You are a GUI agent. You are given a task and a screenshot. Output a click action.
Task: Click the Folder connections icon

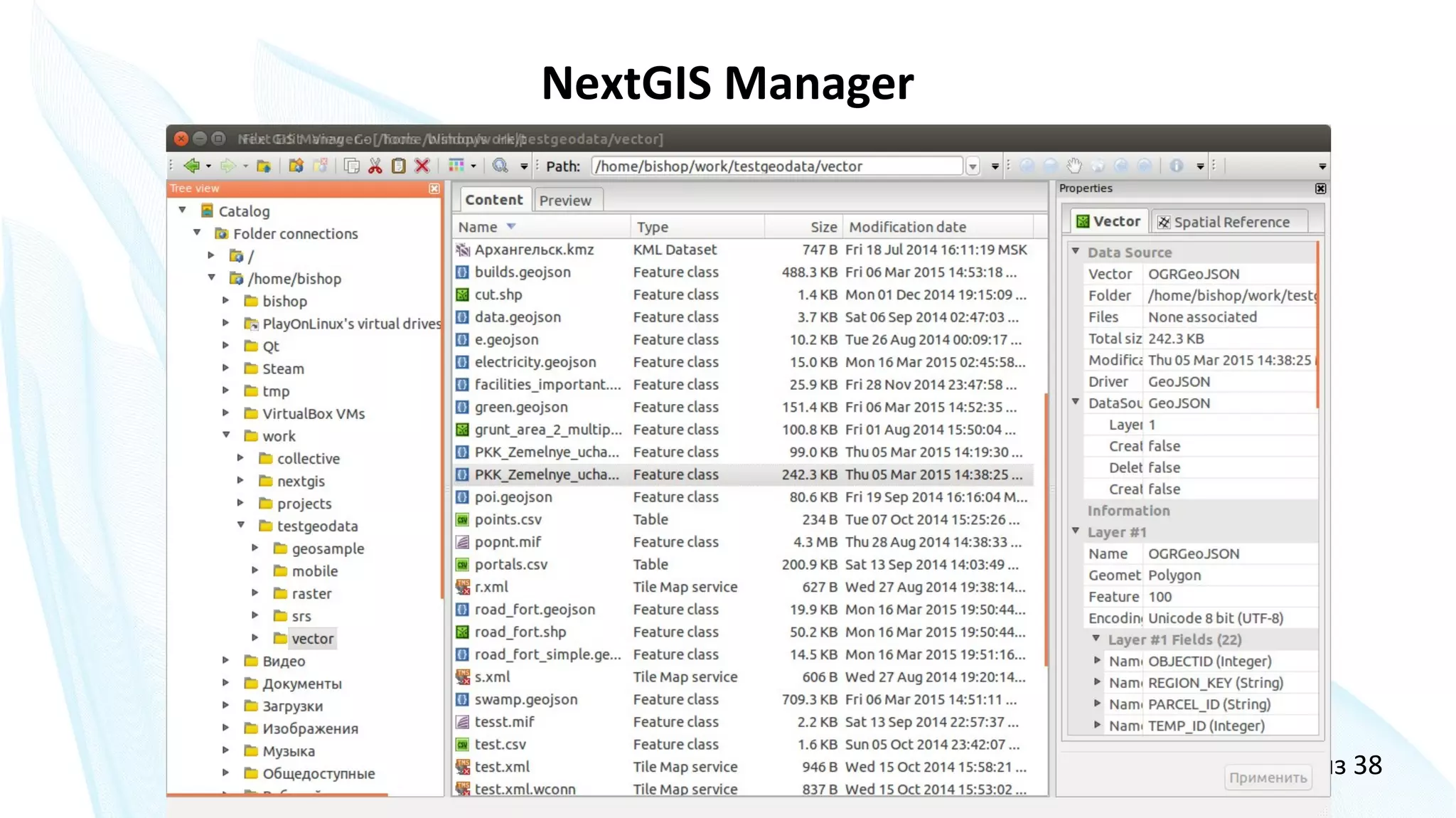click(x=222, y=233)
